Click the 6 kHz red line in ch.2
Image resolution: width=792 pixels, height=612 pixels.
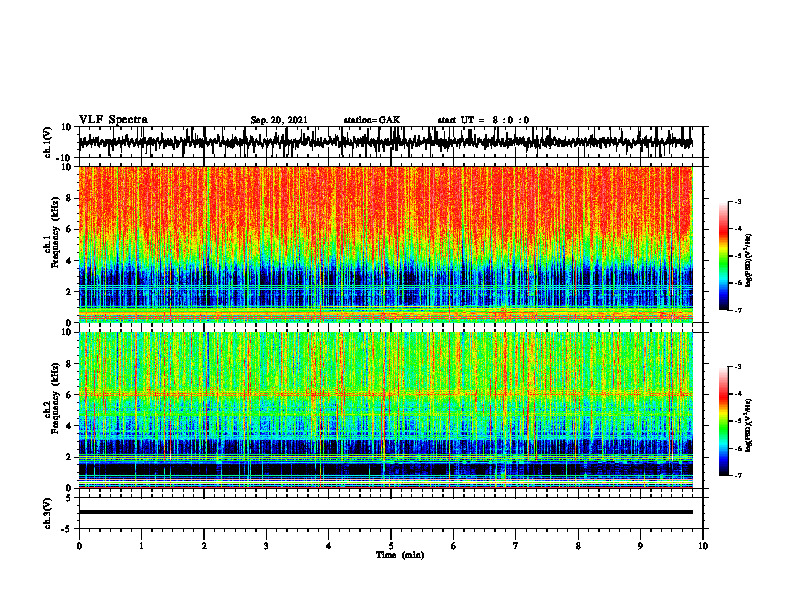point(385,394)
